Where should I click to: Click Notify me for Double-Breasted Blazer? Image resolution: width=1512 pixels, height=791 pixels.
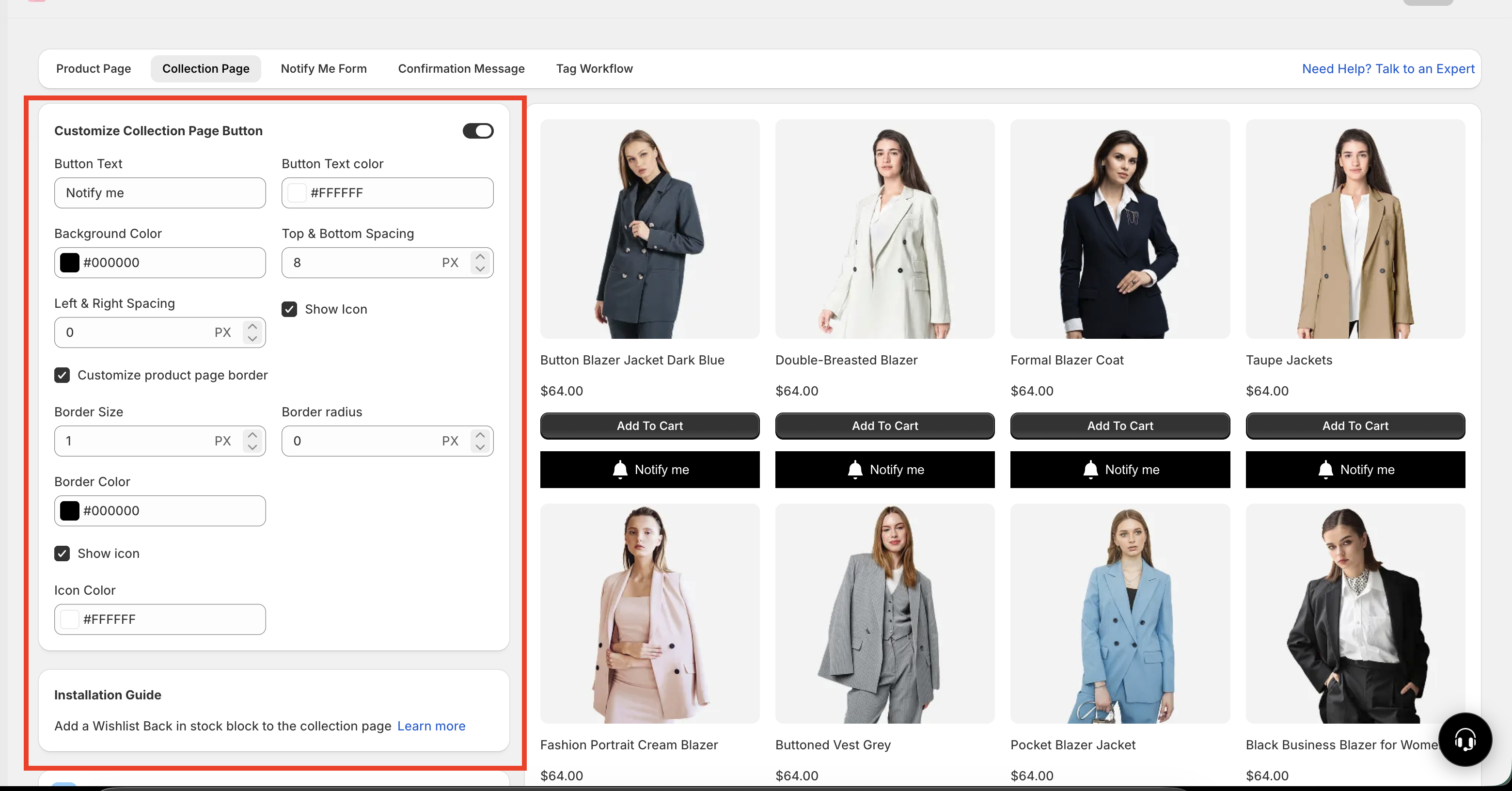[x=885, y=470]
